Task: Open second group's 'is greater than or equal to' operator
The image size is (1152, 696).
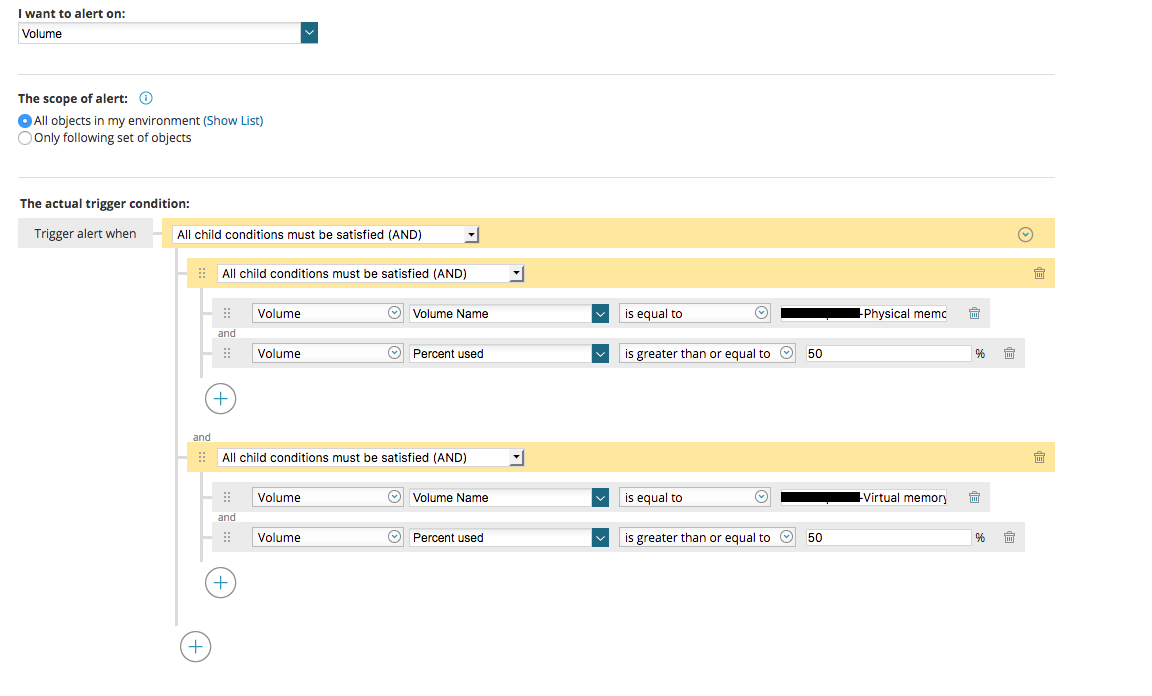Action: (x=707, y=537)
